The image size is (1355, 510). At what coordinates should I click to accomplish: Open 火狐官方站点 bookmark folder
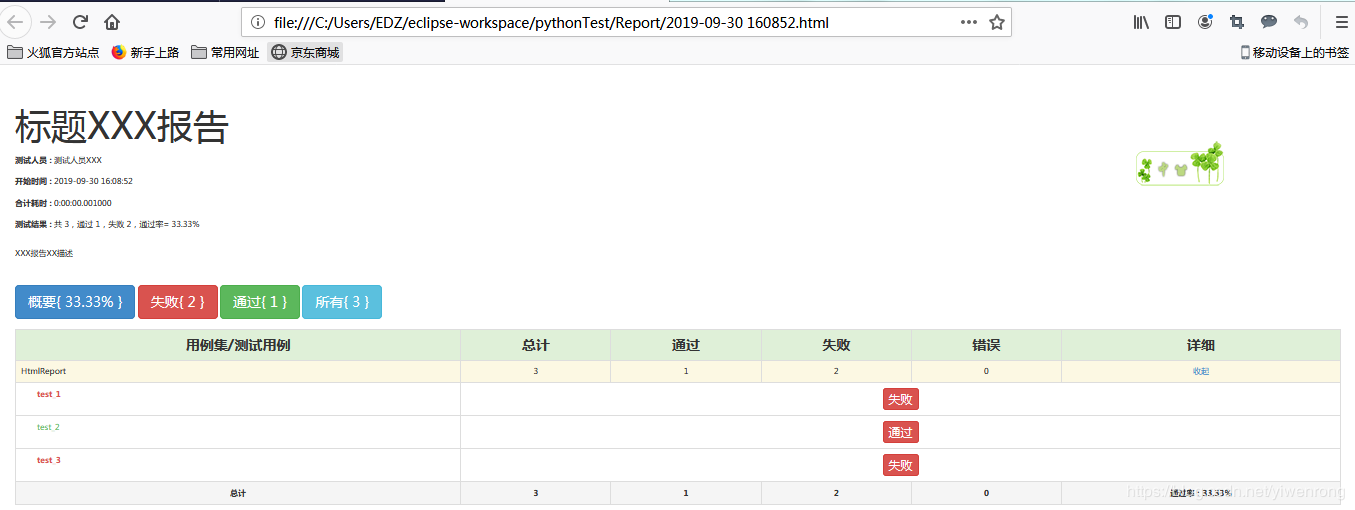(53, 52)
